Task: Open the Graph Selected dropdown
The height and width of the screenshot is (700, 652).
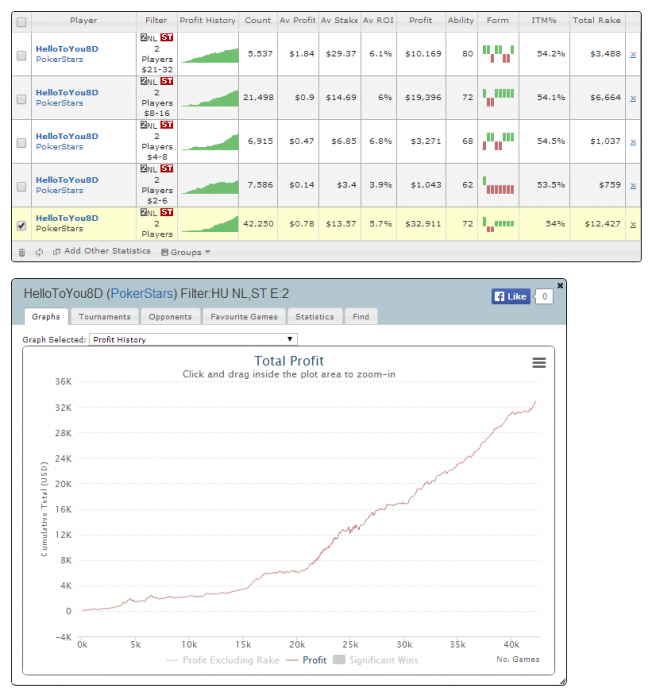Action: point(193,339)
